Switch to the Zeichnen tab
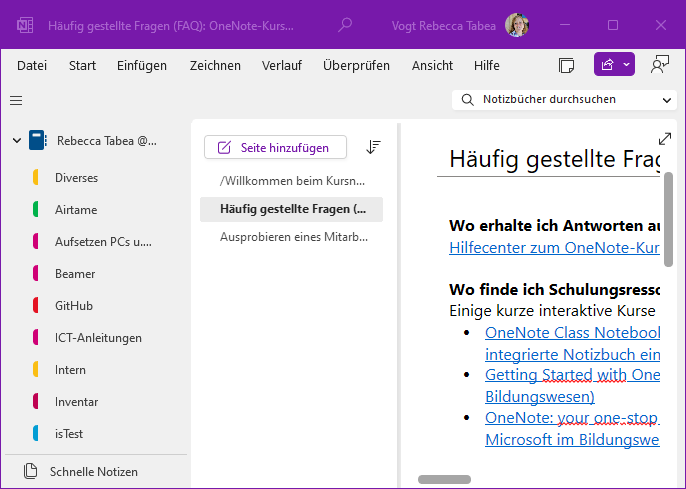Viewport: 686px width, 489px height. (215, 66)
